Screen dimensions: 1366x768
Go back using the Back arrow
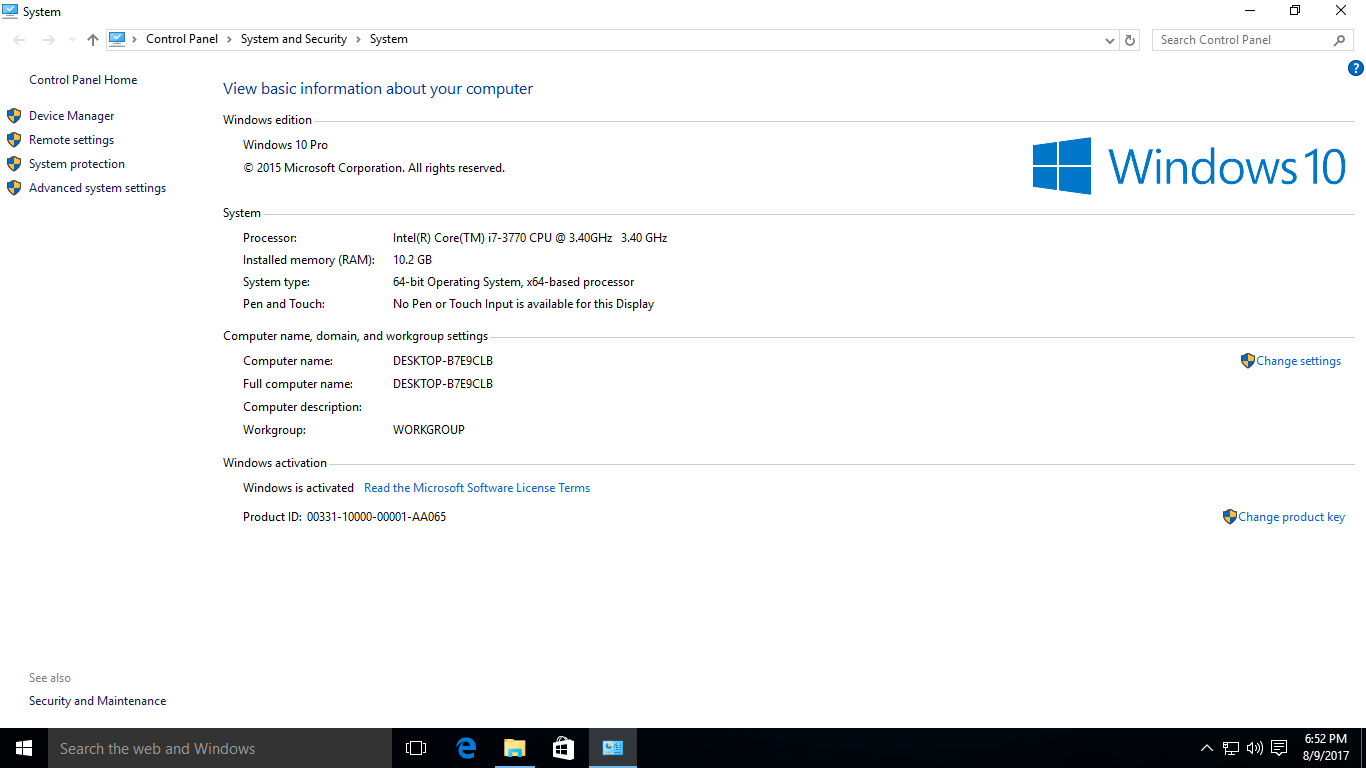20,40
